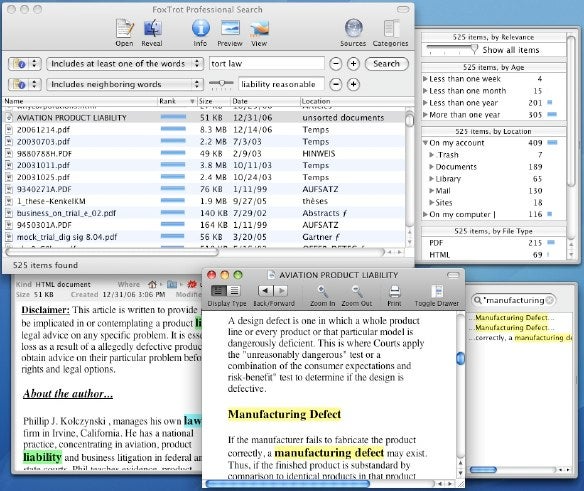
Task: Remove liability reasonable criterion with minus
Action: pos(336,84)
